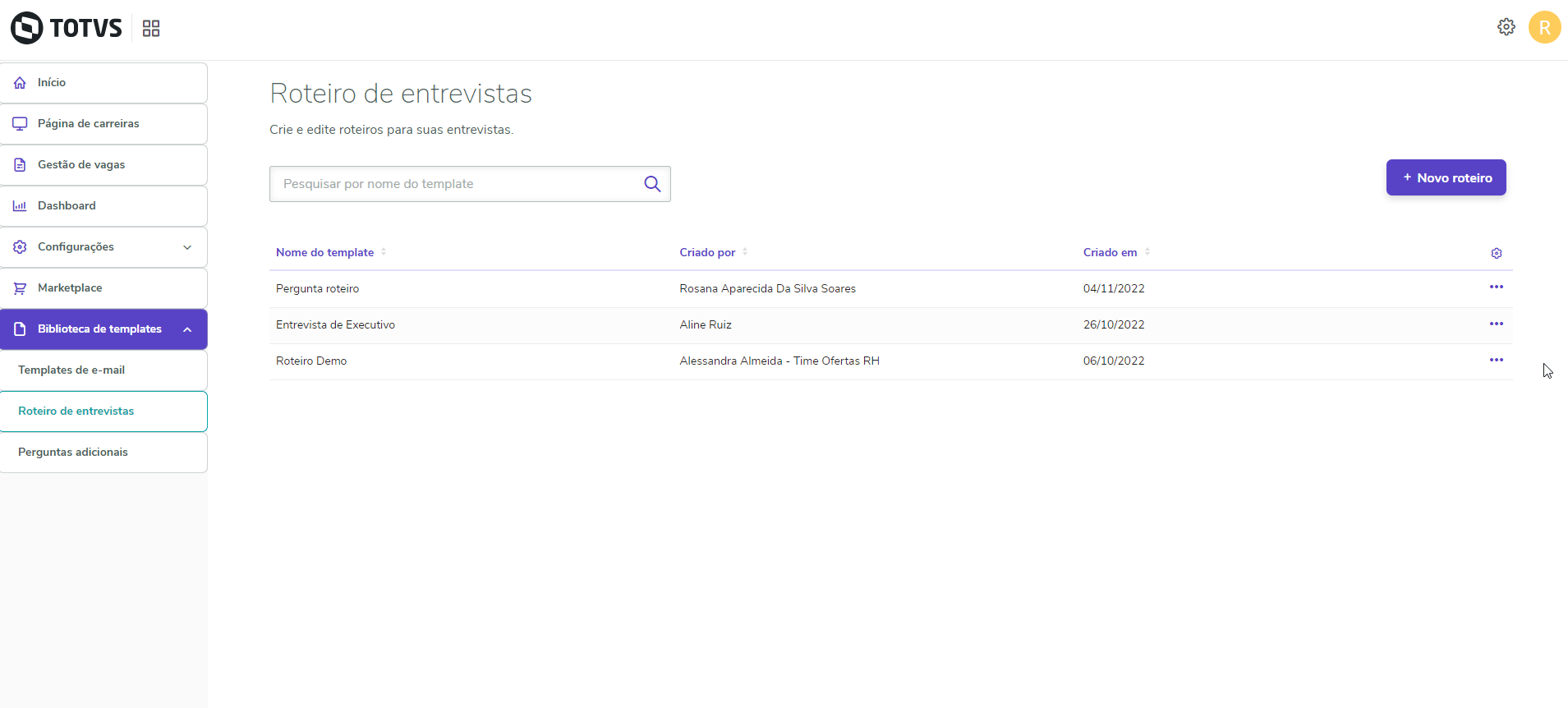Open Perguntas adicionais sidebar link
The width and height of the screenshot is (1568, 708).
(x=73, y=453)
